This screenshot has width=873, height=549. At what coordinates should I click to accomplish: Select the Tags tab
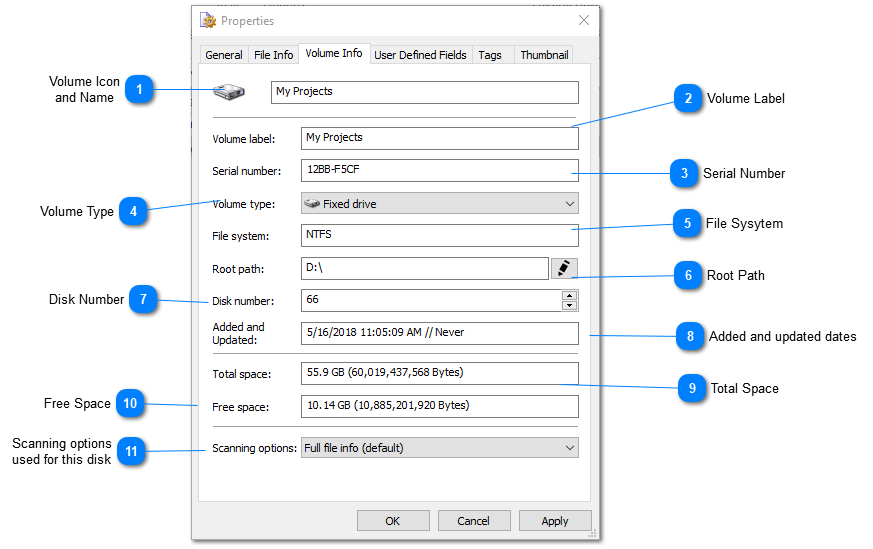pyautogui.click(x=490, y=55)
